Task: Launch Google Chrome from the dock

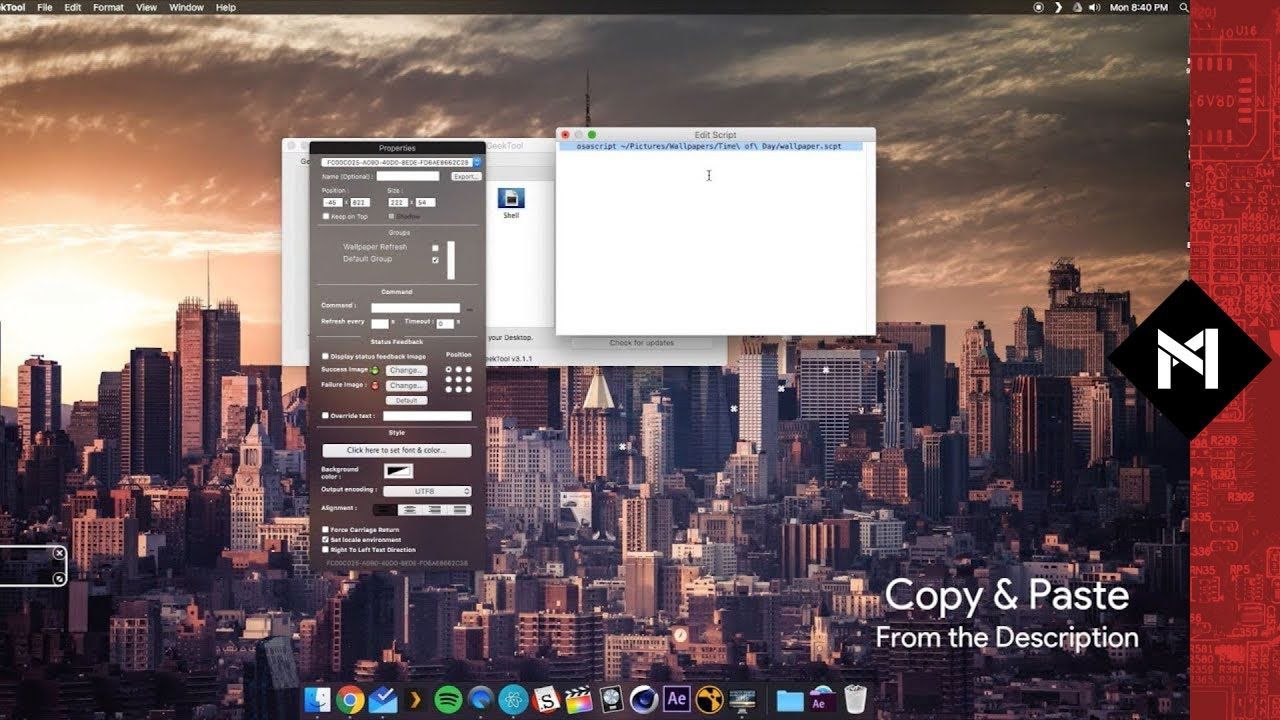Action: coord(350,699)
